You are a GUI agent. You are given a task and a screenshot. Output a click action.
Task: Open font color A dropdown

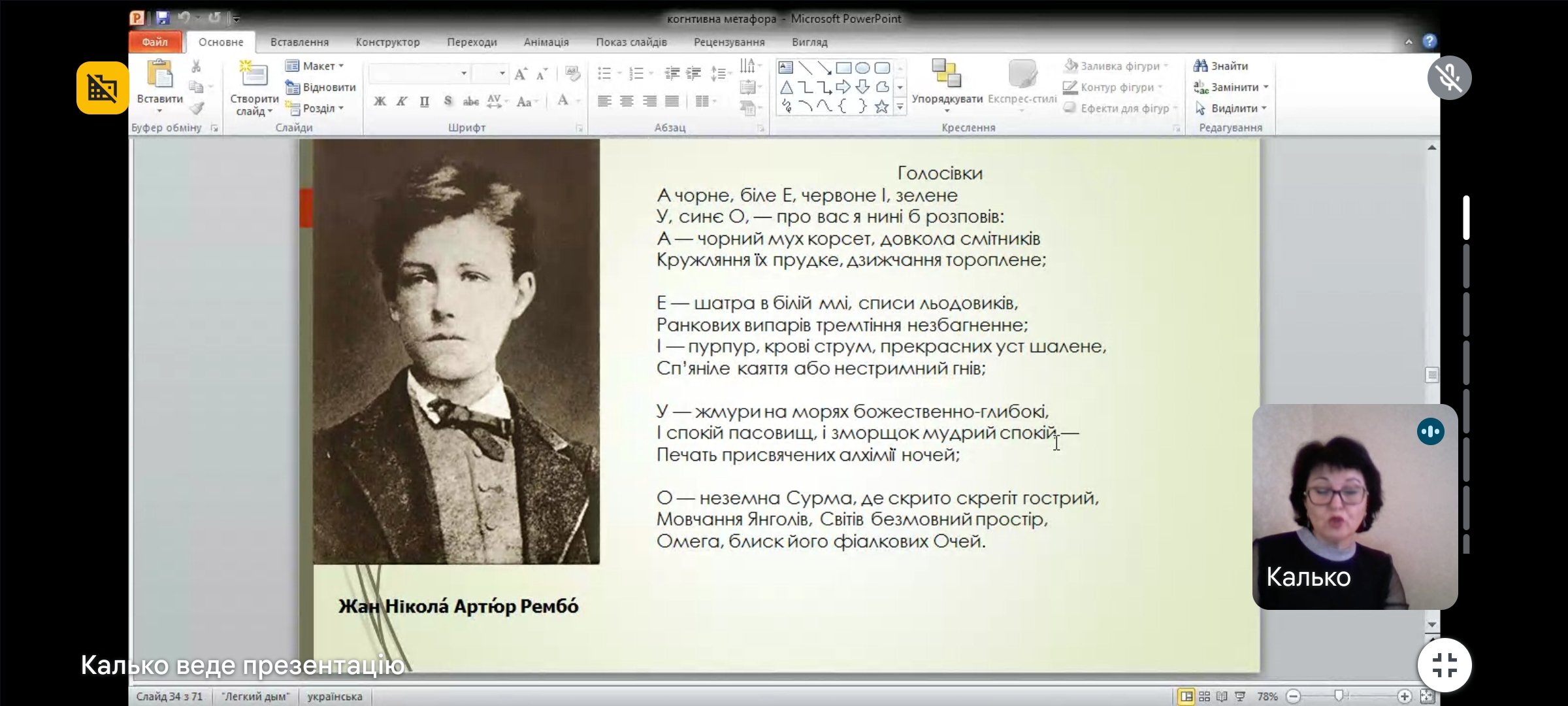(578, 101)
